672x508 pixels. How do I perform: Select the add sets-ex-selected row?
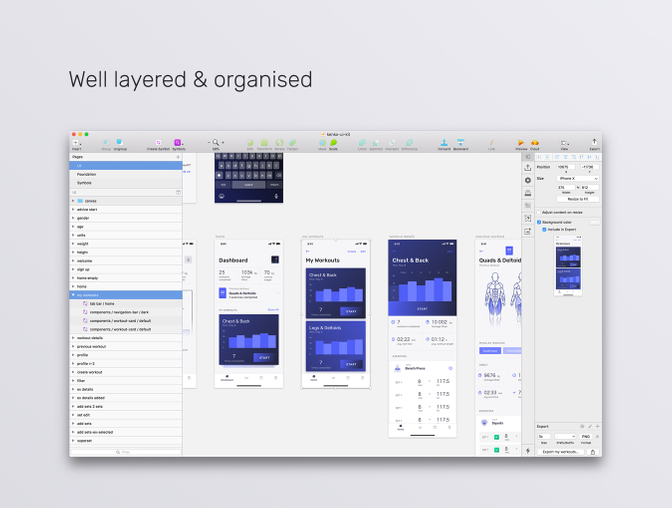click(x=126, y=432)
